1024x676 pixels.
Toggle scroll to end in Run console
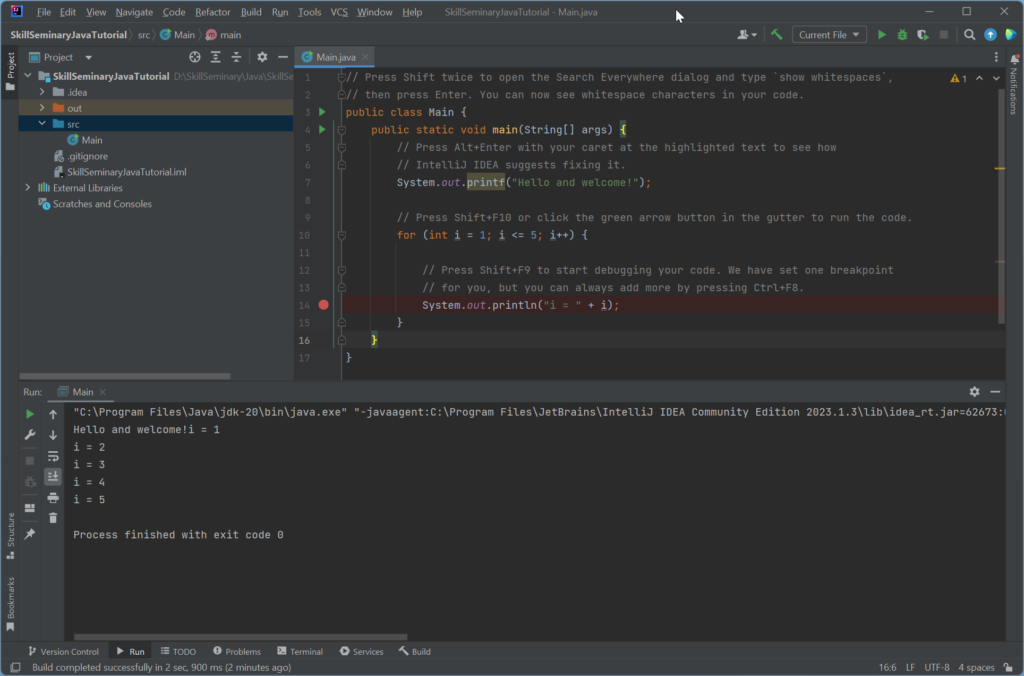(53, 477)
